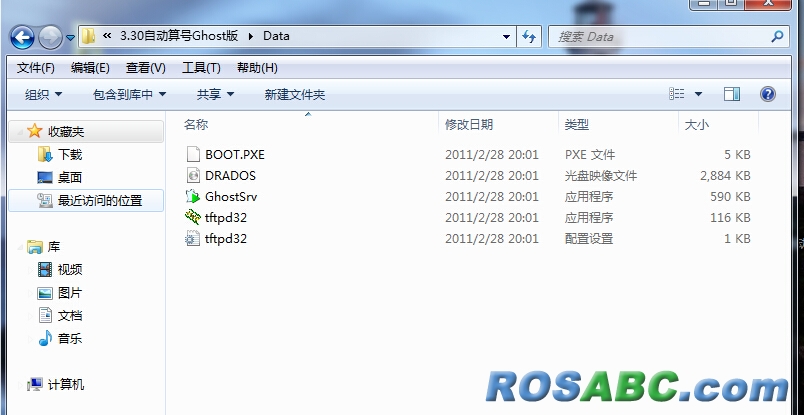Image resolution: width=804 pixels, height=415 pixels.
Task: Select the DRADOS file name
Action: (x=230, y=175)
